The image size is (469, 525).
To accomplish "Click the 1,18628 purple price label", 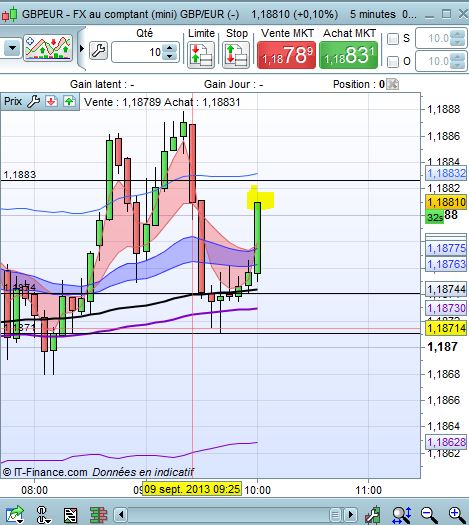I will coord(446,442).
